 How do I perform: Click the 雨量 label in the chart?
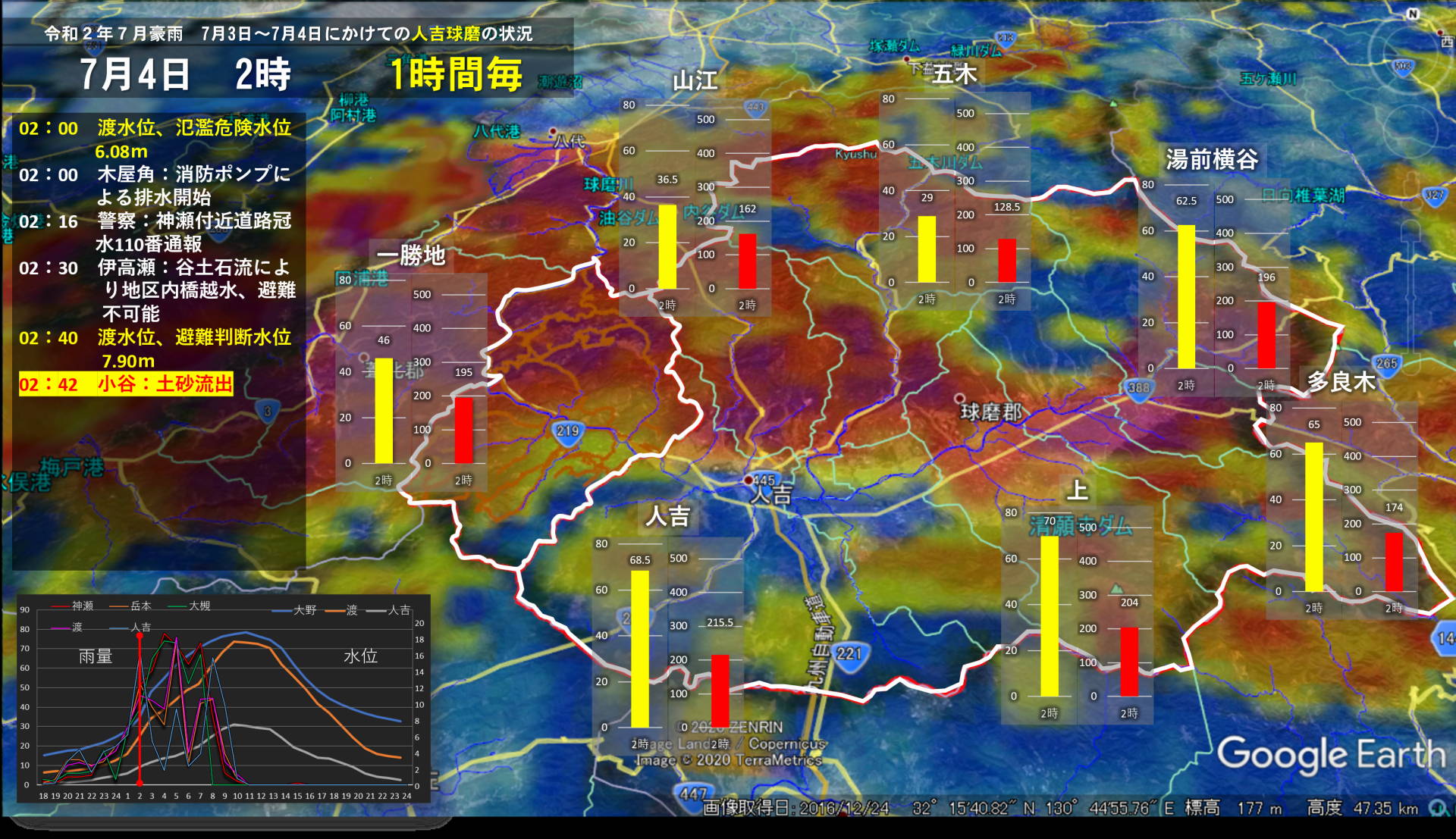(96, 656)
